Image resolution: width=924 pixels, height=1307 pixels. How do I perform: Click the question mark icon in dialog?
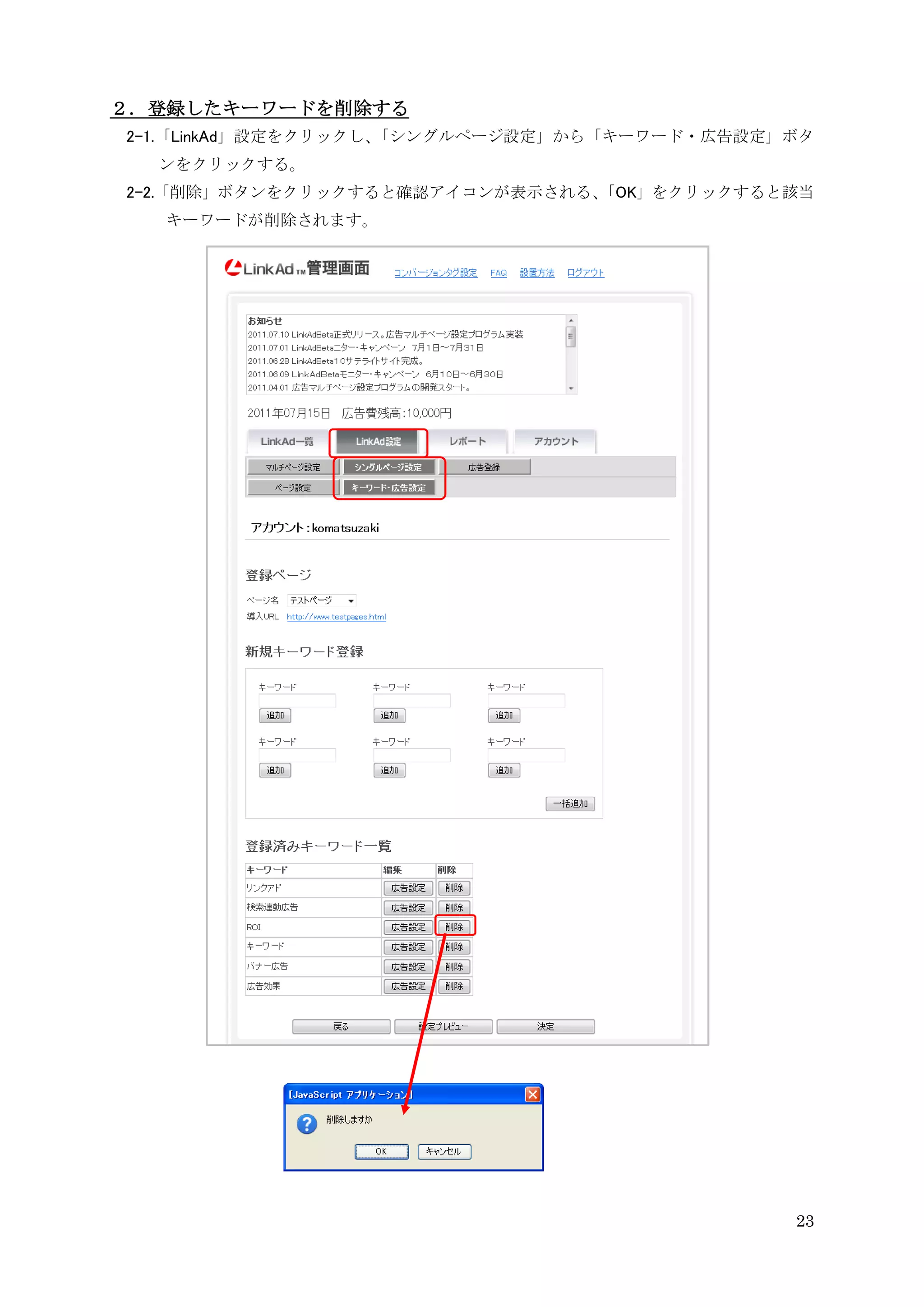tap(306, 1124)
